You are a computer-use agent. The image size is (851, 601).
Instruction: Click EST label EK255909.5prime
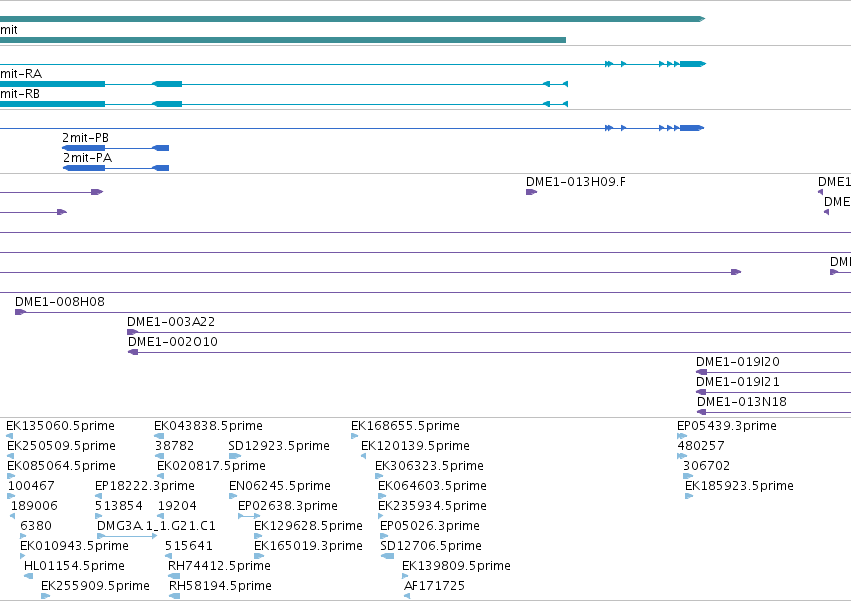(x=96, y=586)
